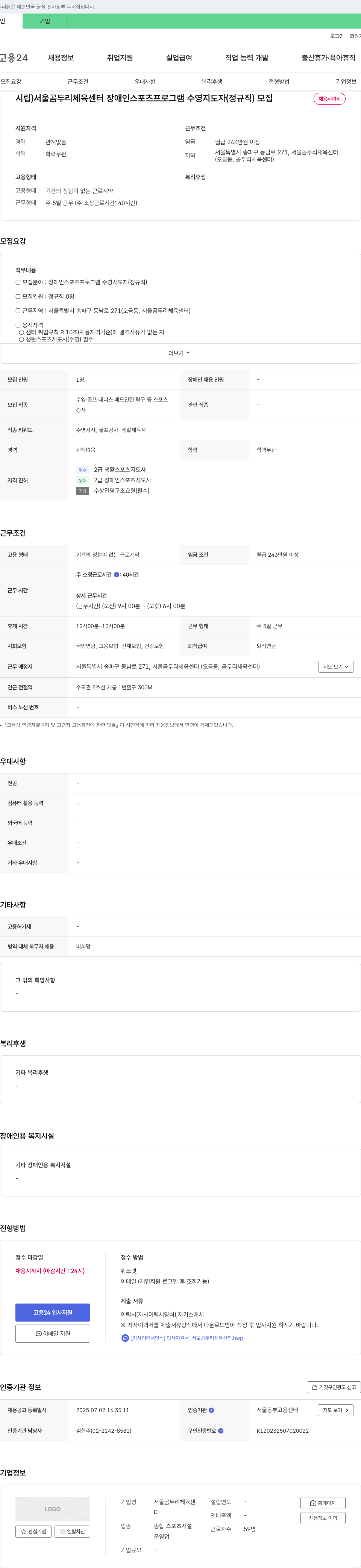Click the info icon beside 인증기관
This screenshot has width=361, height=1568.
[212, 1410]
